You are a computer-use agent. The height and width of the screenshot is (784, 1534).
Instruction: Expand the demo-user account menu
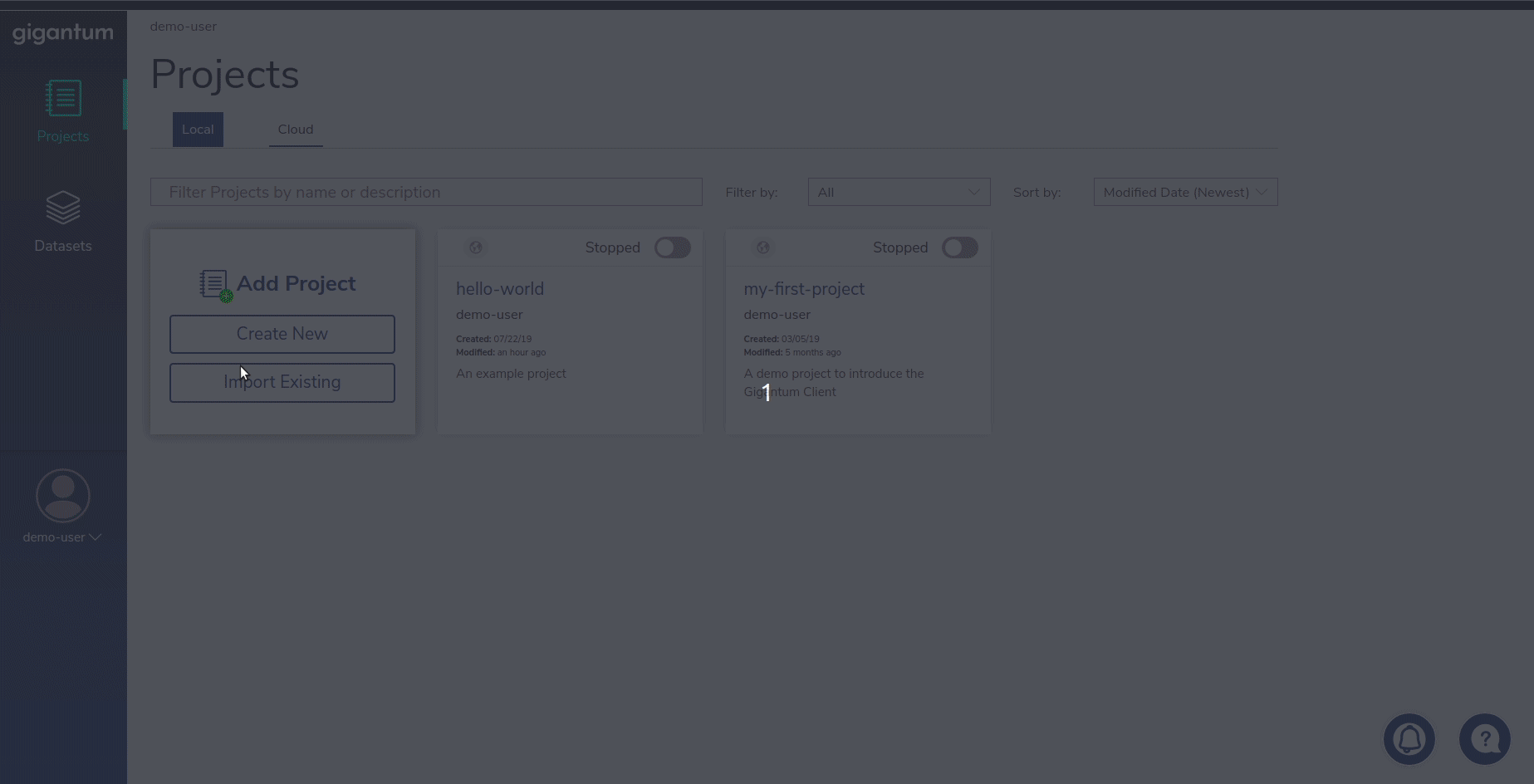62,537
